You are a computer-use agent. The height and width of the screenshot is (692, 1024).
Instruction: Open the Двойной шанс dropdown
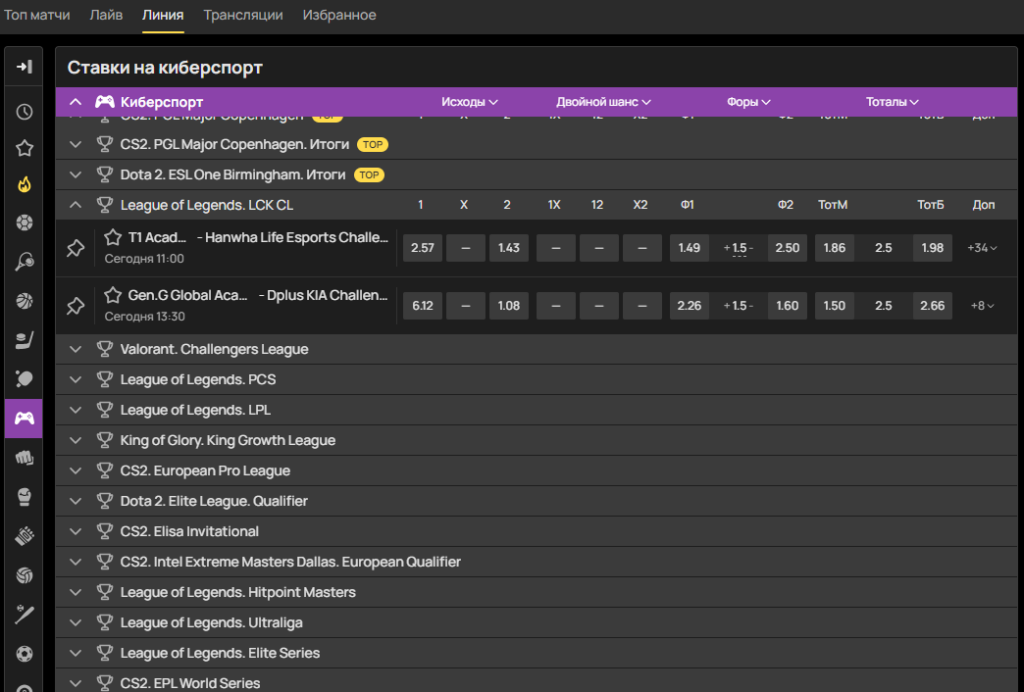tap(603, 102)
